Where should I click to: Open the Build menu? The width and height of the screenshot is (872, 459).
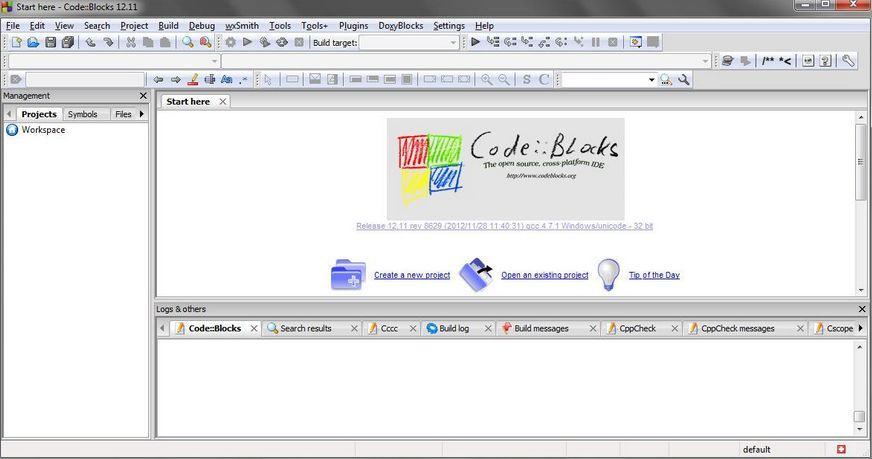(168, 26)
